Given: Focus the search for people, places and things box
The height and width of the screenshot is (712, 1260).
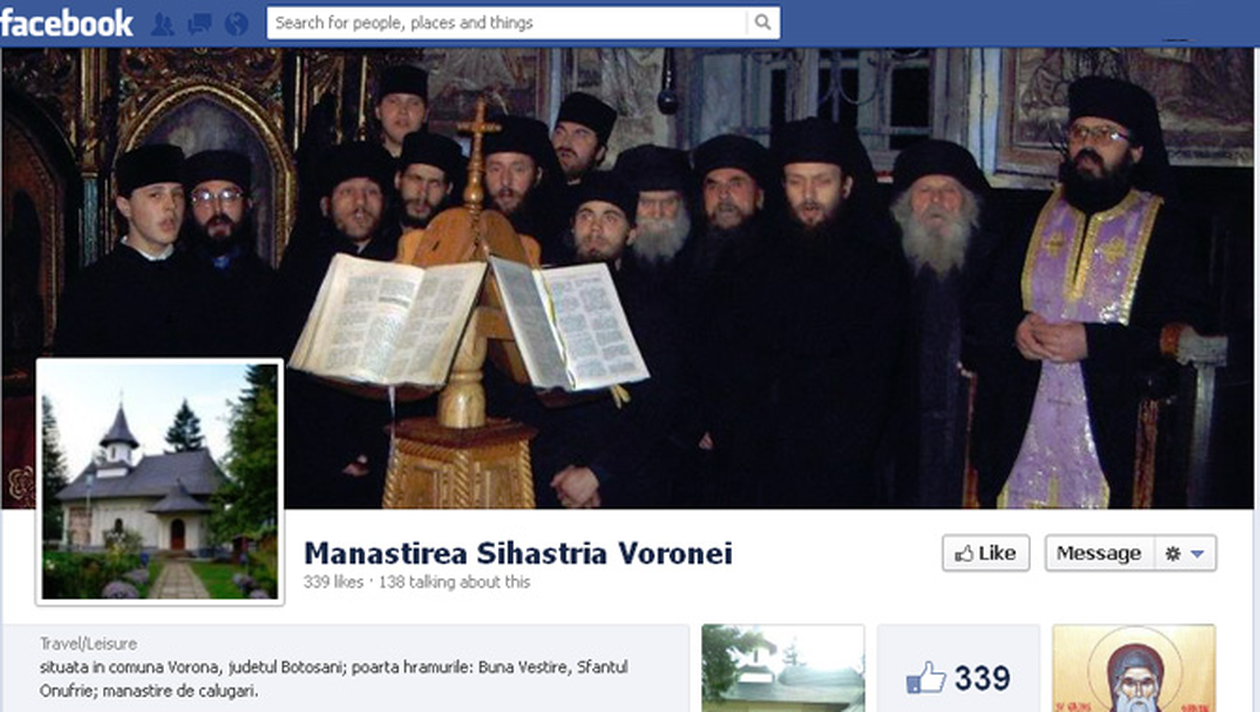Looking at the screenshot, I should pos(507,22).
